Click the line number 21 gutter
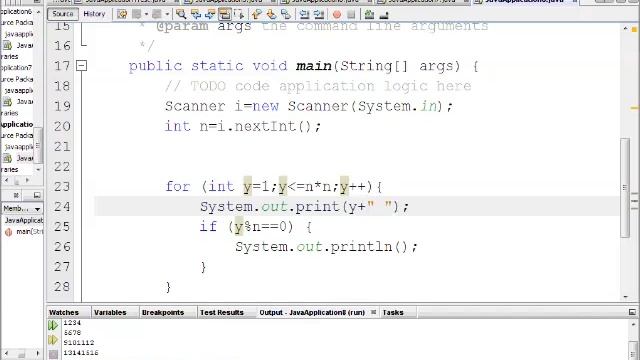Viewport: 640px width, 360px height. pos(62,146)
